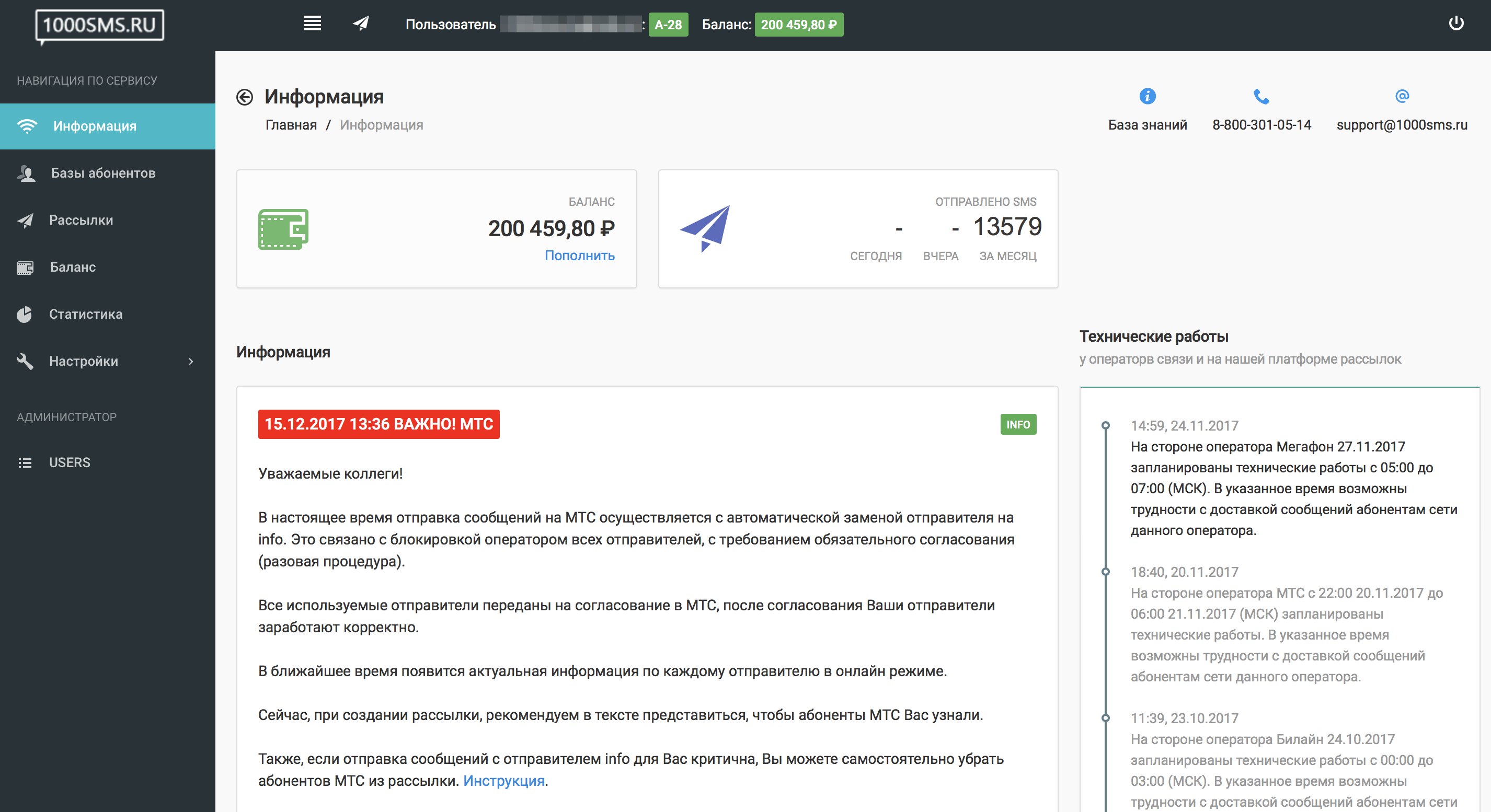Click the back arrow beside Информация title
Image resolution: width=1491 pixels, height=812 pixels.
(x=245, y=97)
